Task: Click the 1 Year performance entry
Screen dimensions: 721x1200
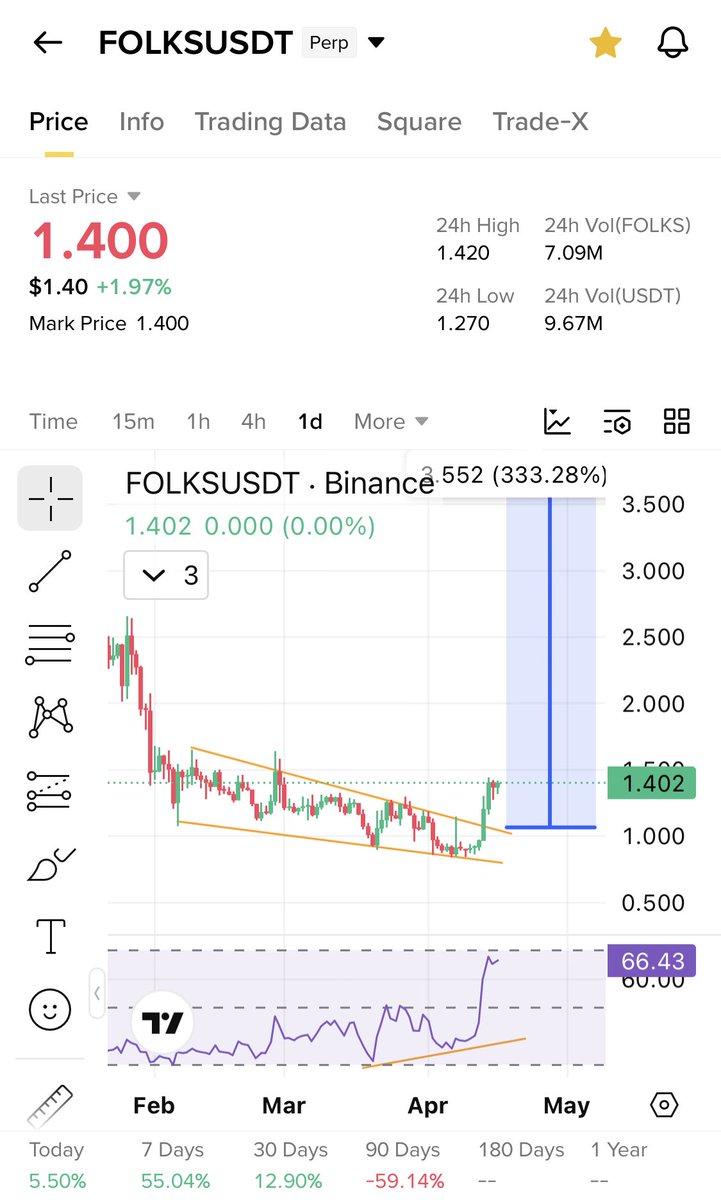Action: 619,1165
